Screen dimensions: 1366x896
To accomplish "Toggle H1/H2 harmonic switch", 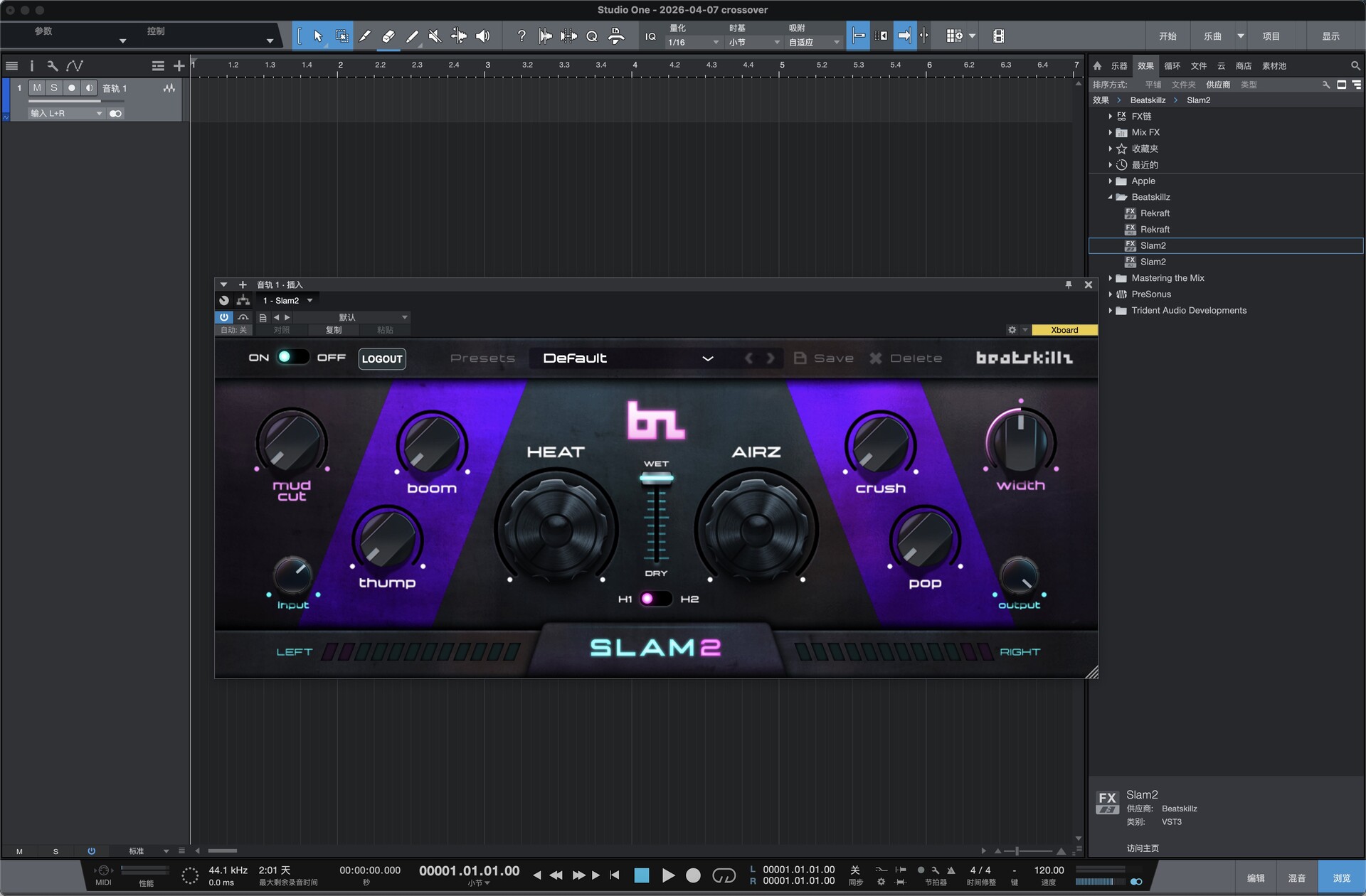I will [x=655, y=599].
